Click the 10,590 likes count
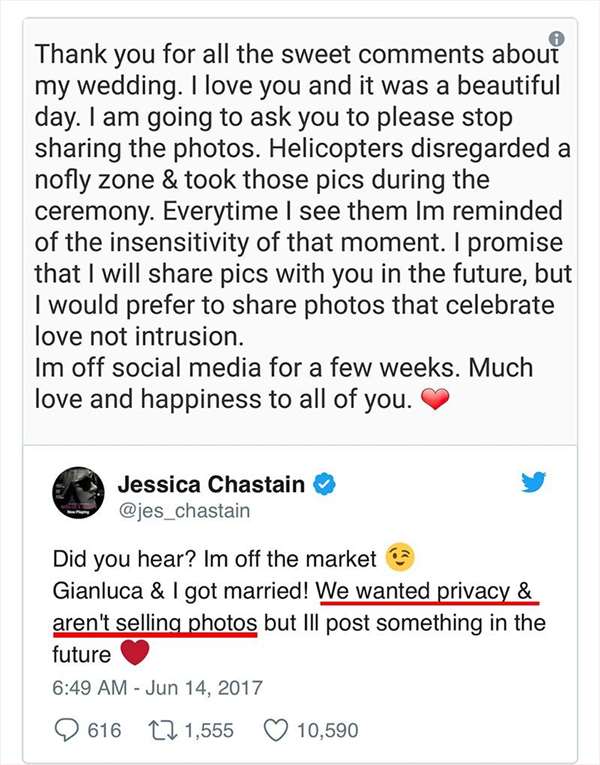The image size is (600, 765). click(x=328, y=731)
